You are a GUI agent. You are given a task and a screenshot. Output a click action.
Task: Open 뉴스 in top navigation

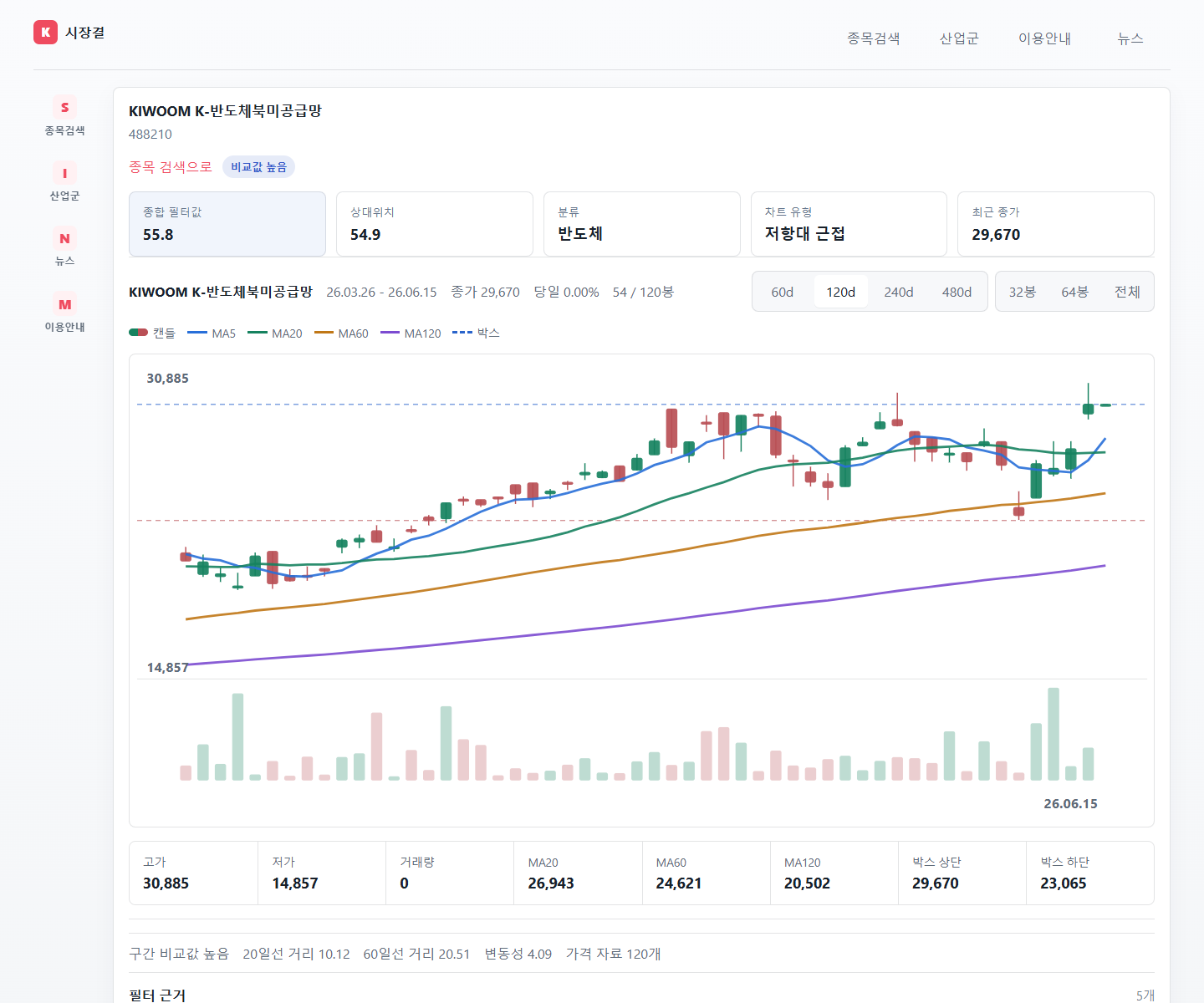[1130, 38]
